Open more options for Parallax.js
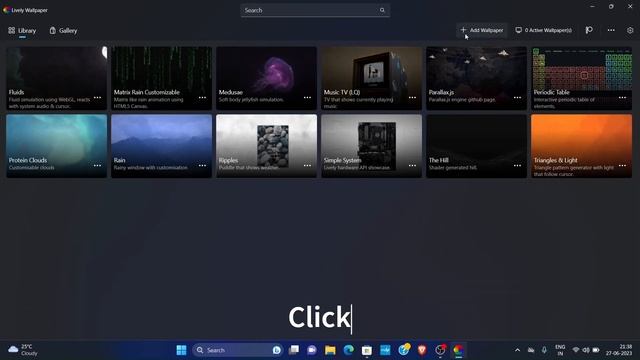Screen dimensions: 640x360 518,98
